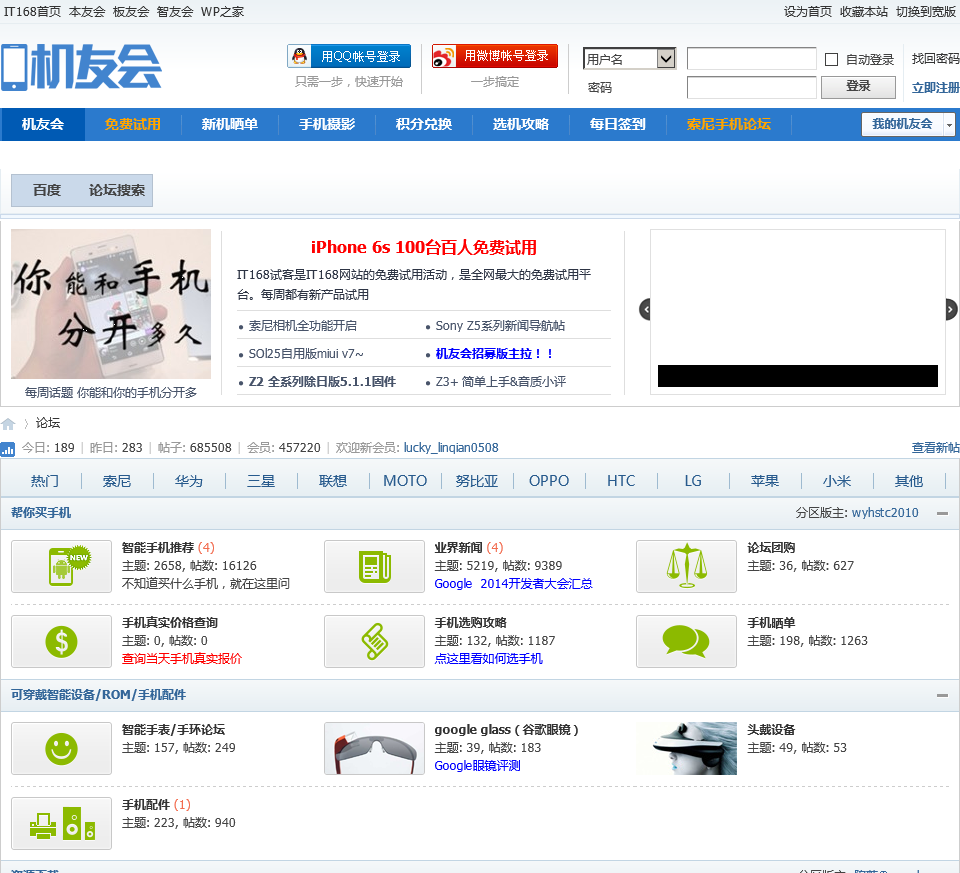Open the iPhone 6s 100台百人免费试用 headline
The image size is (960, 873).
[x=424, y=247]
